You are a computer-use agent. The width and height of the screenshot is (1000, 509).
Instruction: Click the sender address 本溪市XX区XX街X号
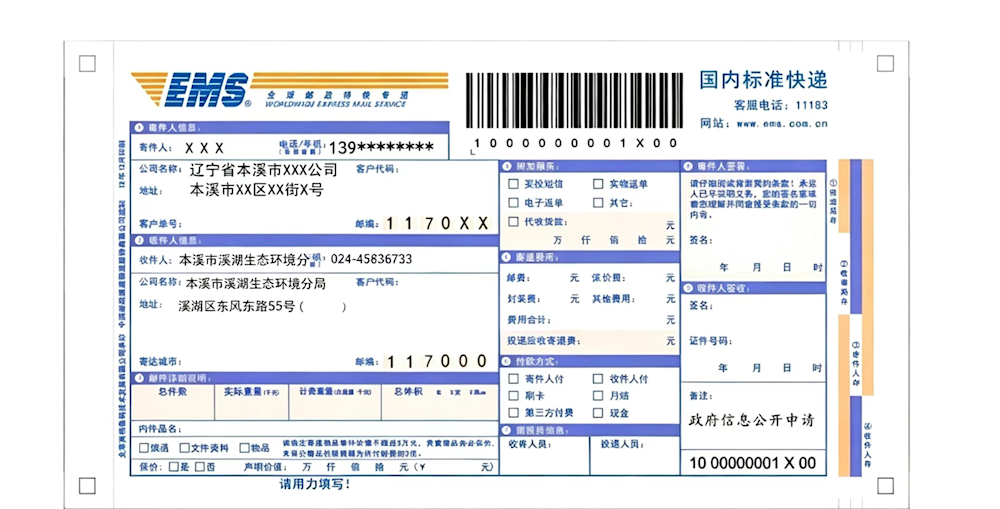click(256, 190)
